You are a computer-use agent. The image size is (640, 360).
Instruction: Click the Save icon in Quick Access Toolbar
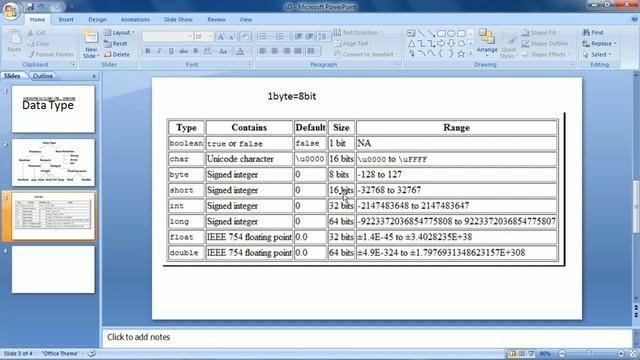pos(31,7)
